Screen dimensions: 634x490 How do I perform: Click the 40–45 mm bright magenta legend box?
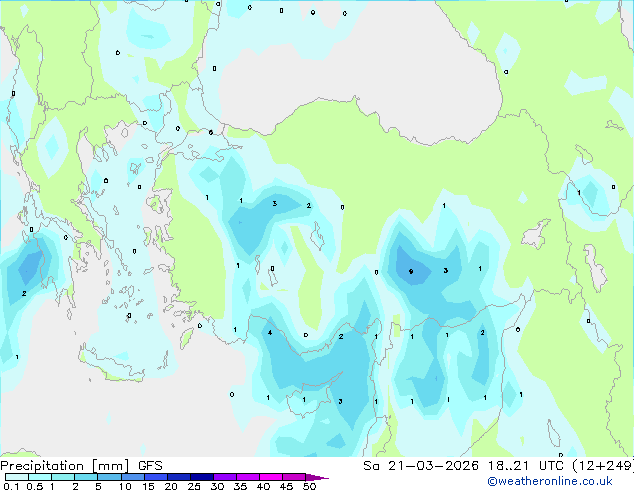tap(271, 477)
